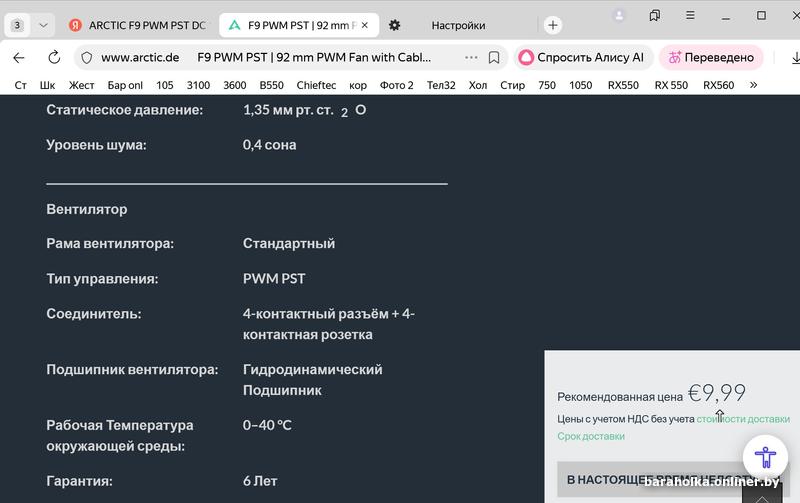Switch to the Настройки tab
The height and width of the screenshot is (503, 800).
point(458,25)
